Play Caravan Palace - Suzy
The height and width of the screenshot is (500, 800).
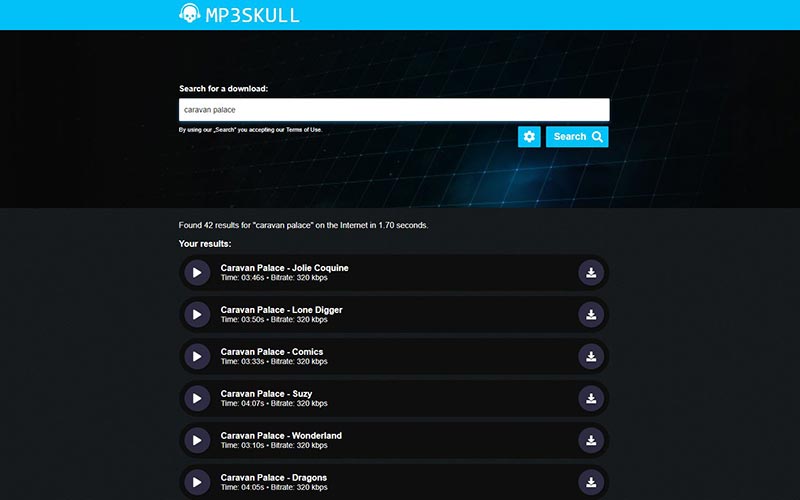point(197,398)
